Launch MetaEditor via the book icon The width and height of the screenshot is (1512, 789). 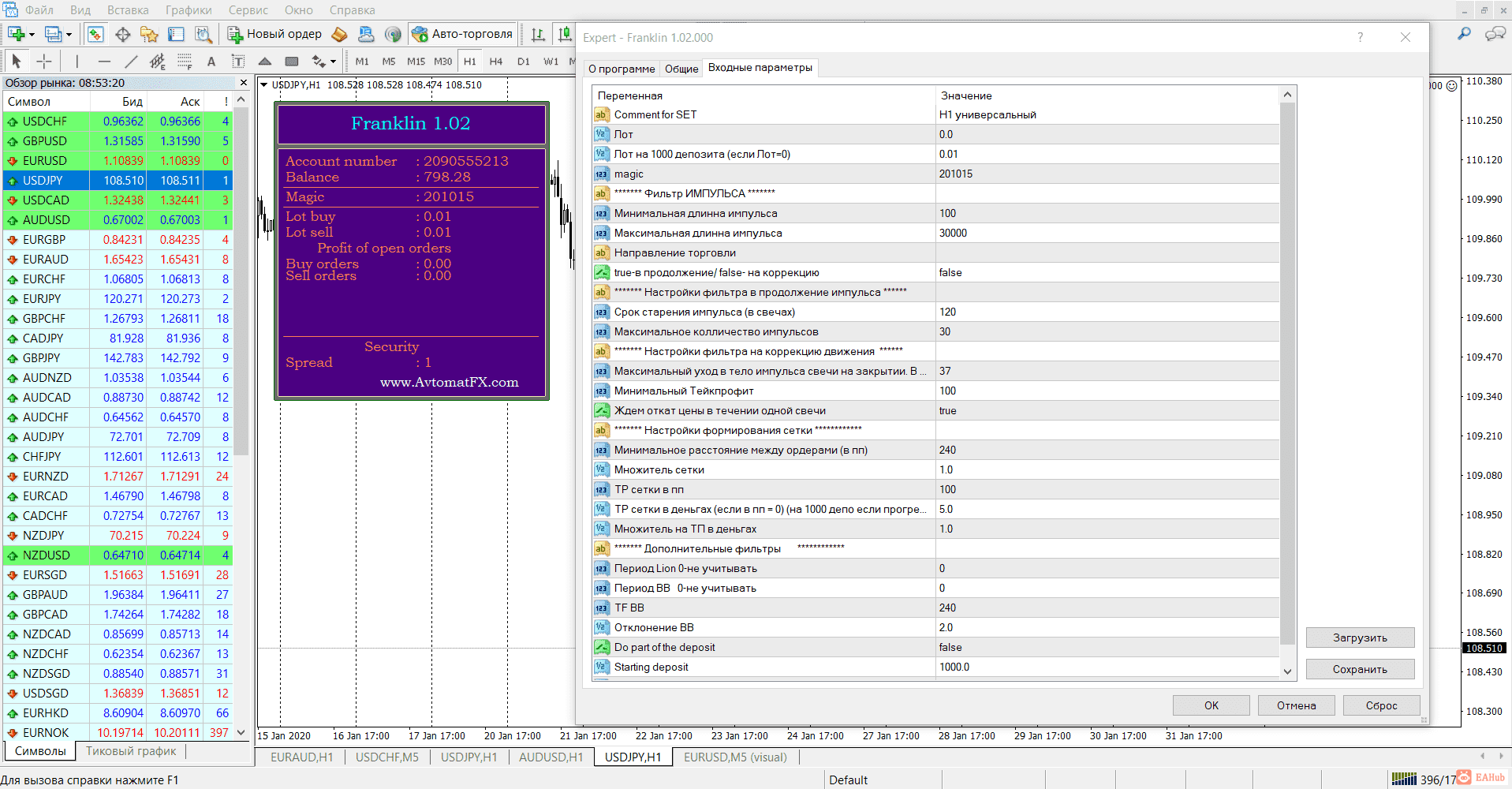[339, 34]
